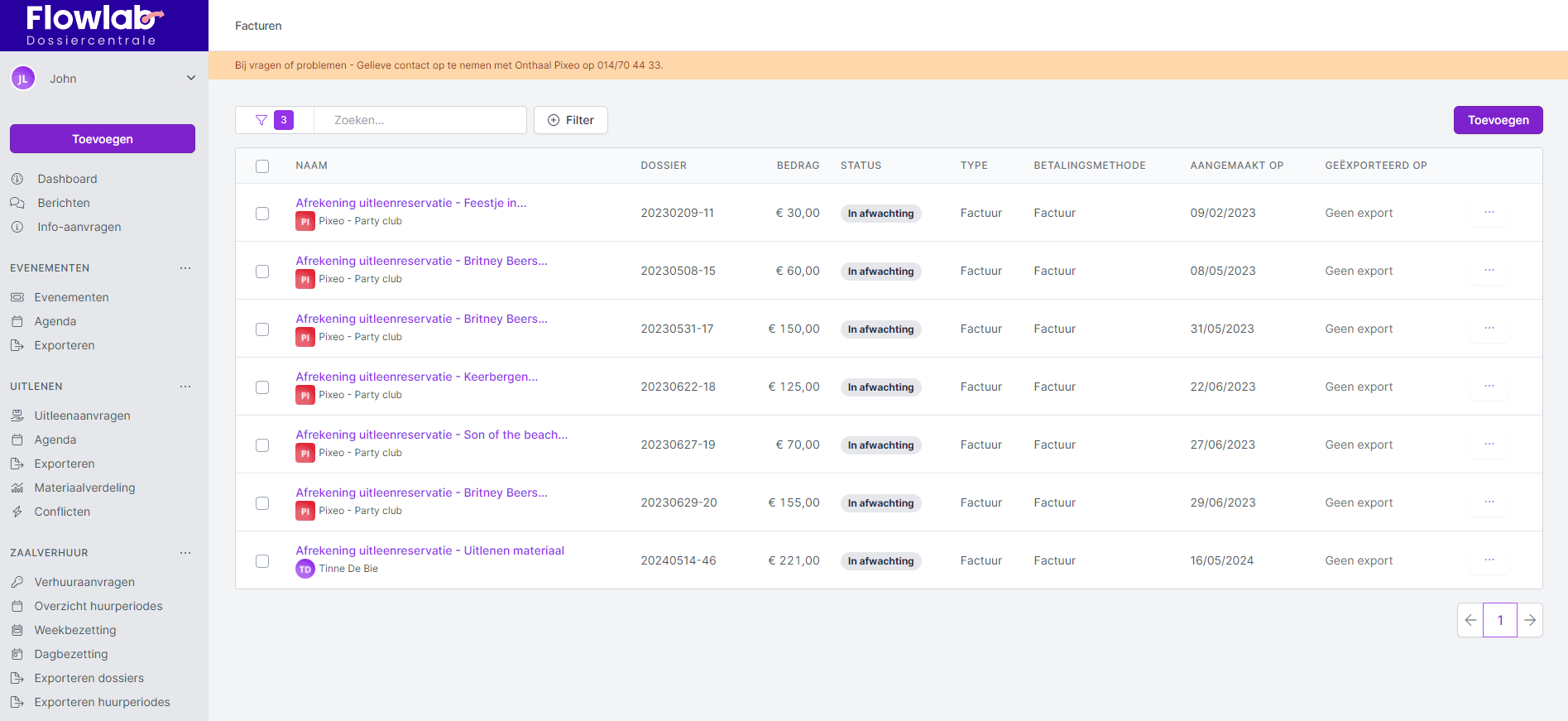This screenshot has height=721, width=1568.
Task: Go to previous page arrow
Action: 1470,620
